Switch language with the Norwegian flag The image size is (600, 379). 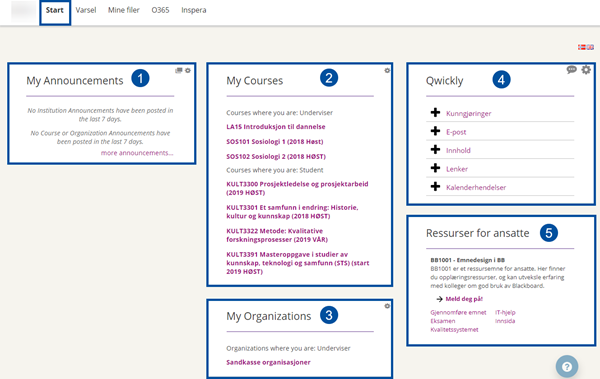point(582,47)
